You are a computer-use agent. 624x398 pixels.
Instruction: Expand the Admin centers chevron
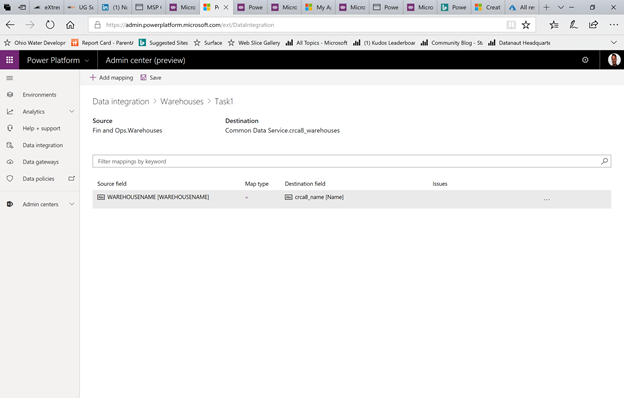(x=72, y=204)
